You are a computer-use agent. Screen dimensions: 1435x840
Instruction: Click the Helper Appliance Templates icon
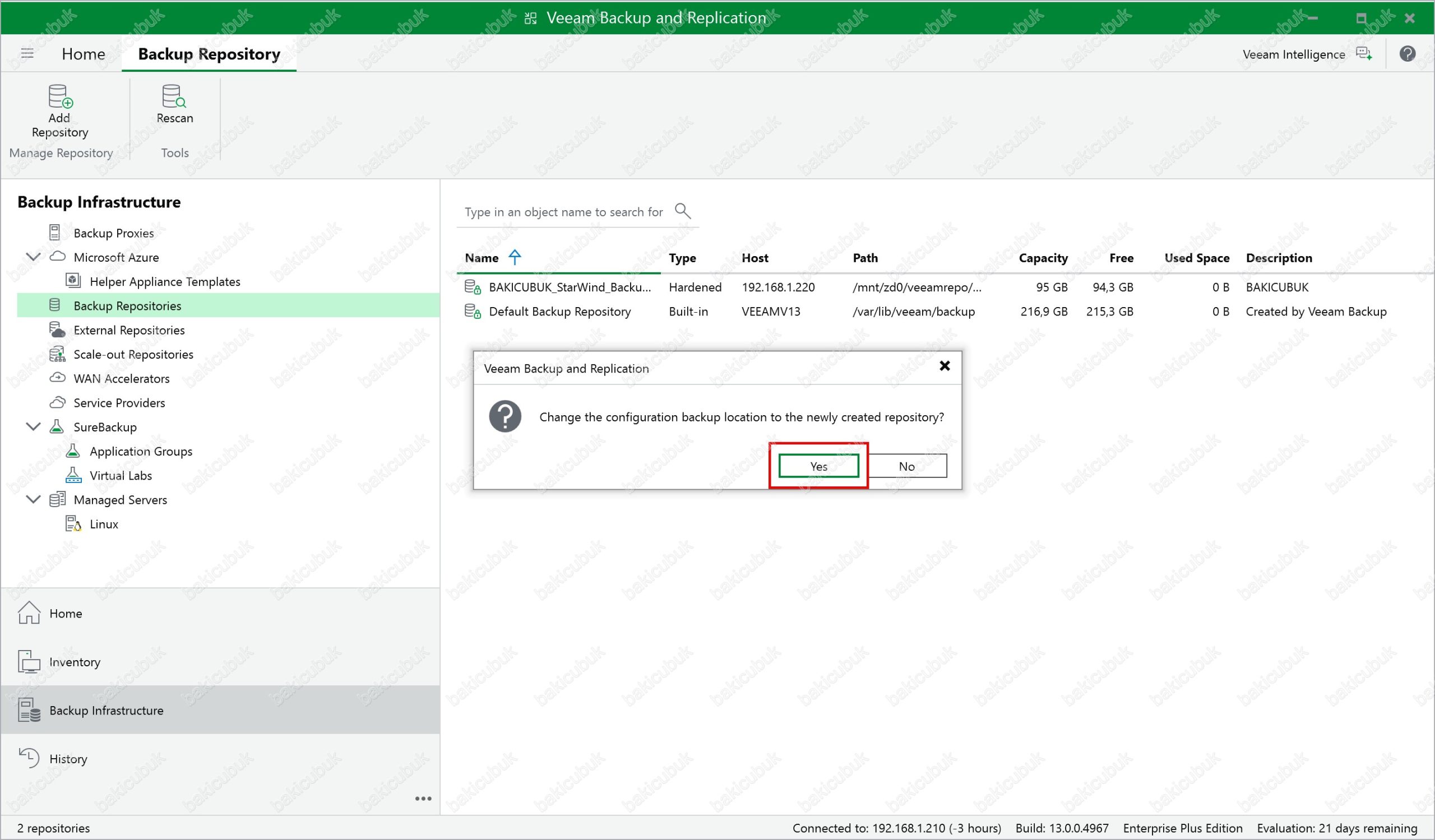click(73, 281)
